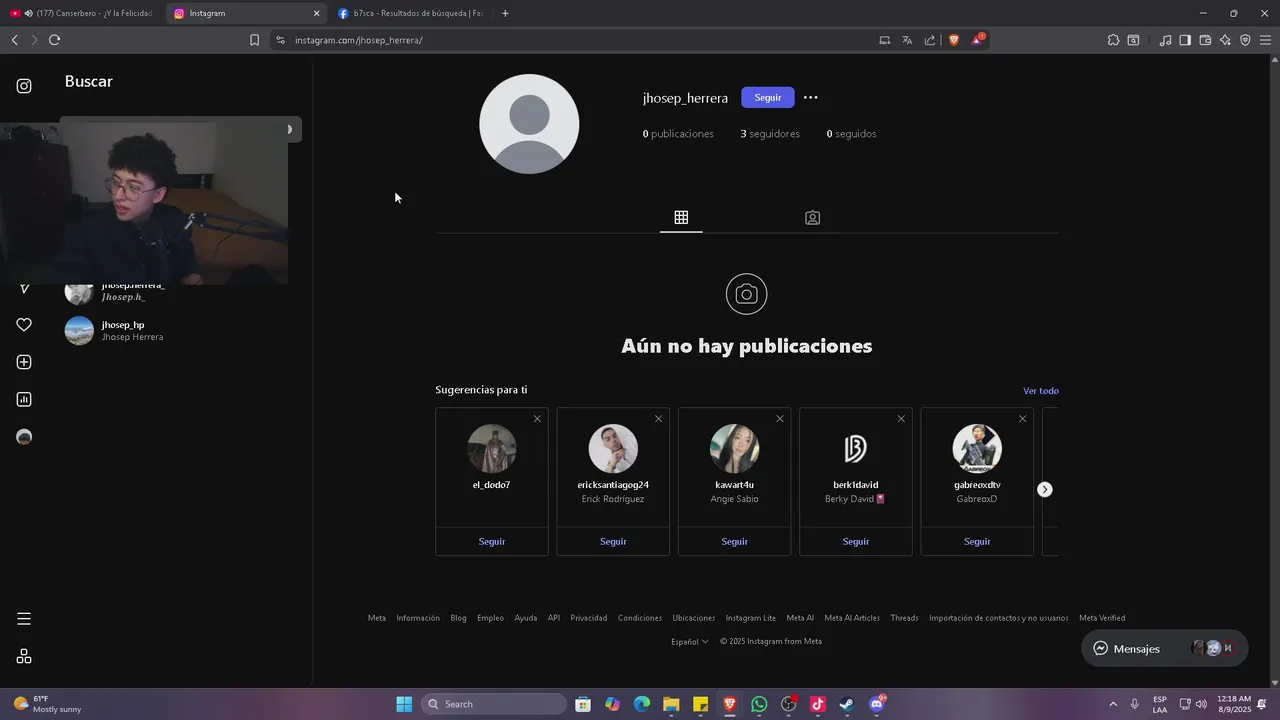Open Discord from the taskbar

click(x=877, y=704)
